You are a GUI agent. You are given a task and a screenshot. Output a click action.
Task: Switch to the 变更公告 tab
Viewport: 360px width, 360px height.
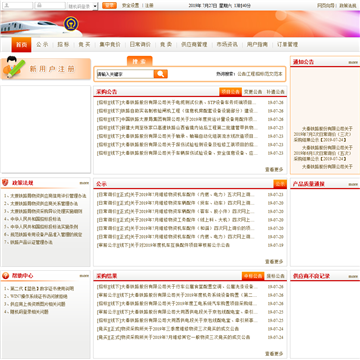point(253,92)
